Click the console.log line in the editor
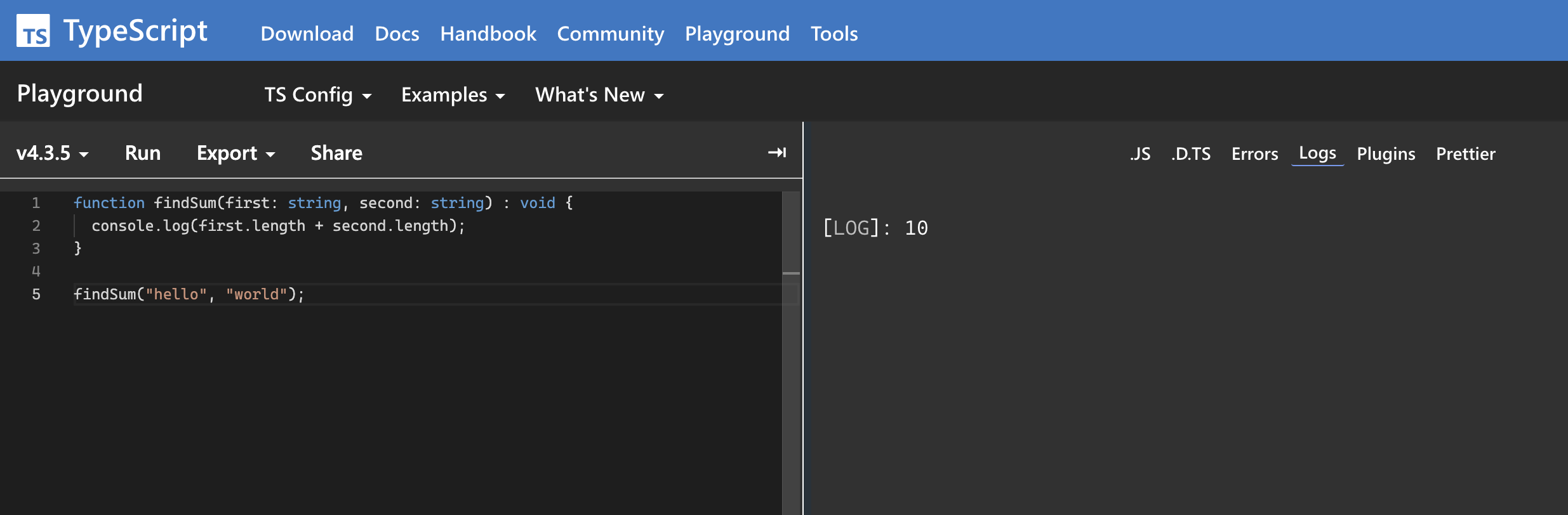 278,226
